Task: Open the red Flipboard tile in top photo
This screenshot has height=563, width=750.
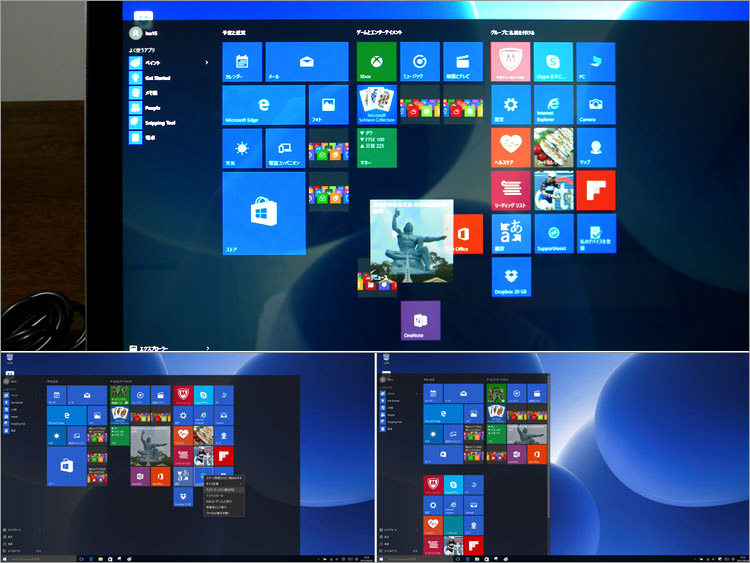Action: [596, 190]
